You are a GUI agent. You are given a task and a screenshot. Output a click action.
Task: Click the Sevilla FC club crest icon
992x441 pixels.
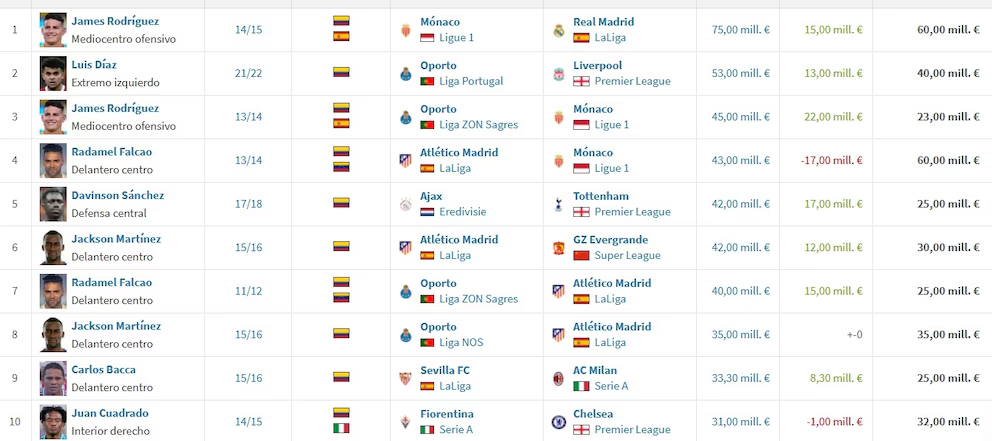406,378
